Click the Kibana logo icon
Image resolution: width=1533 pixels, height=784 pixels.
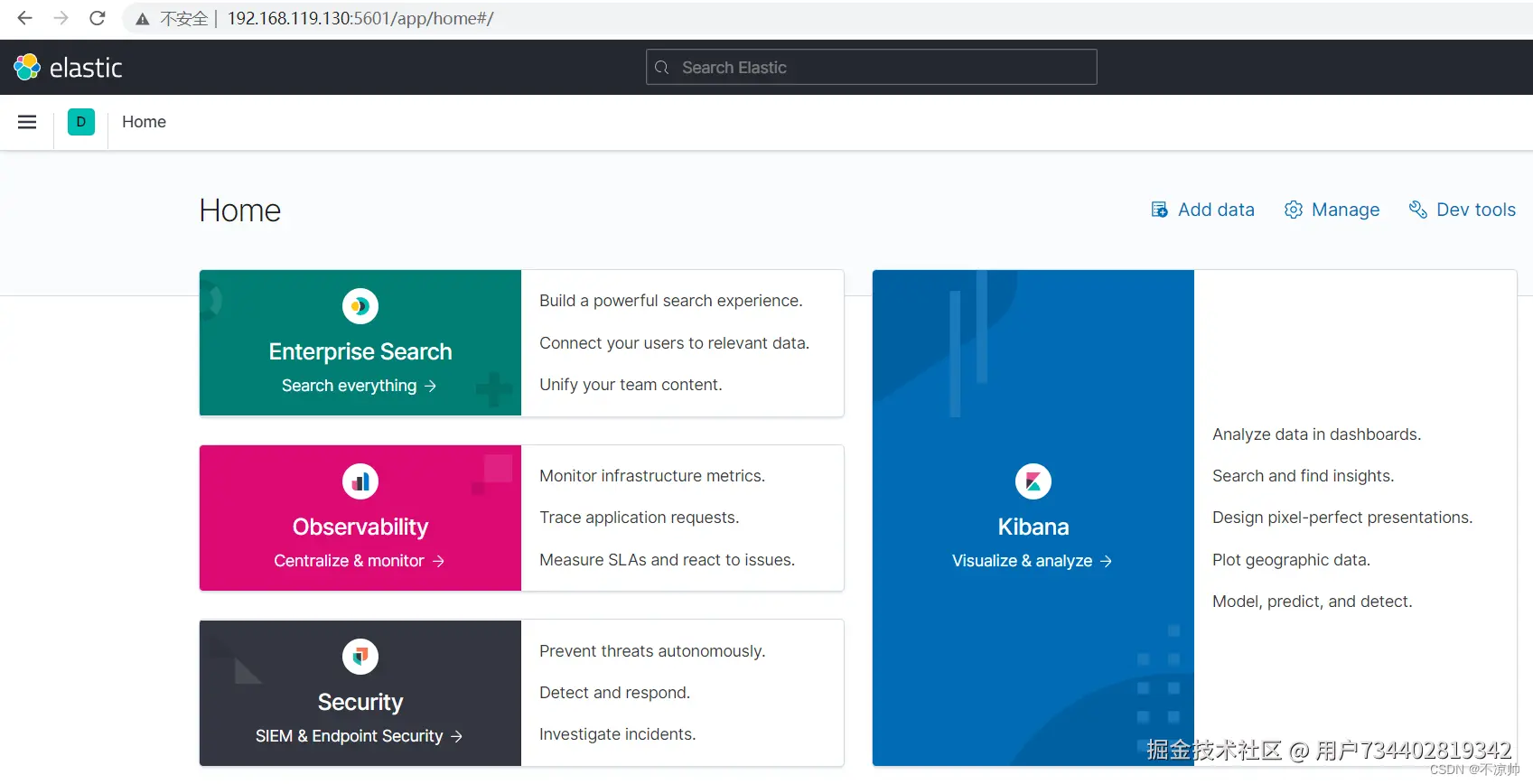pyautogui.click(x=1033, y=481)
